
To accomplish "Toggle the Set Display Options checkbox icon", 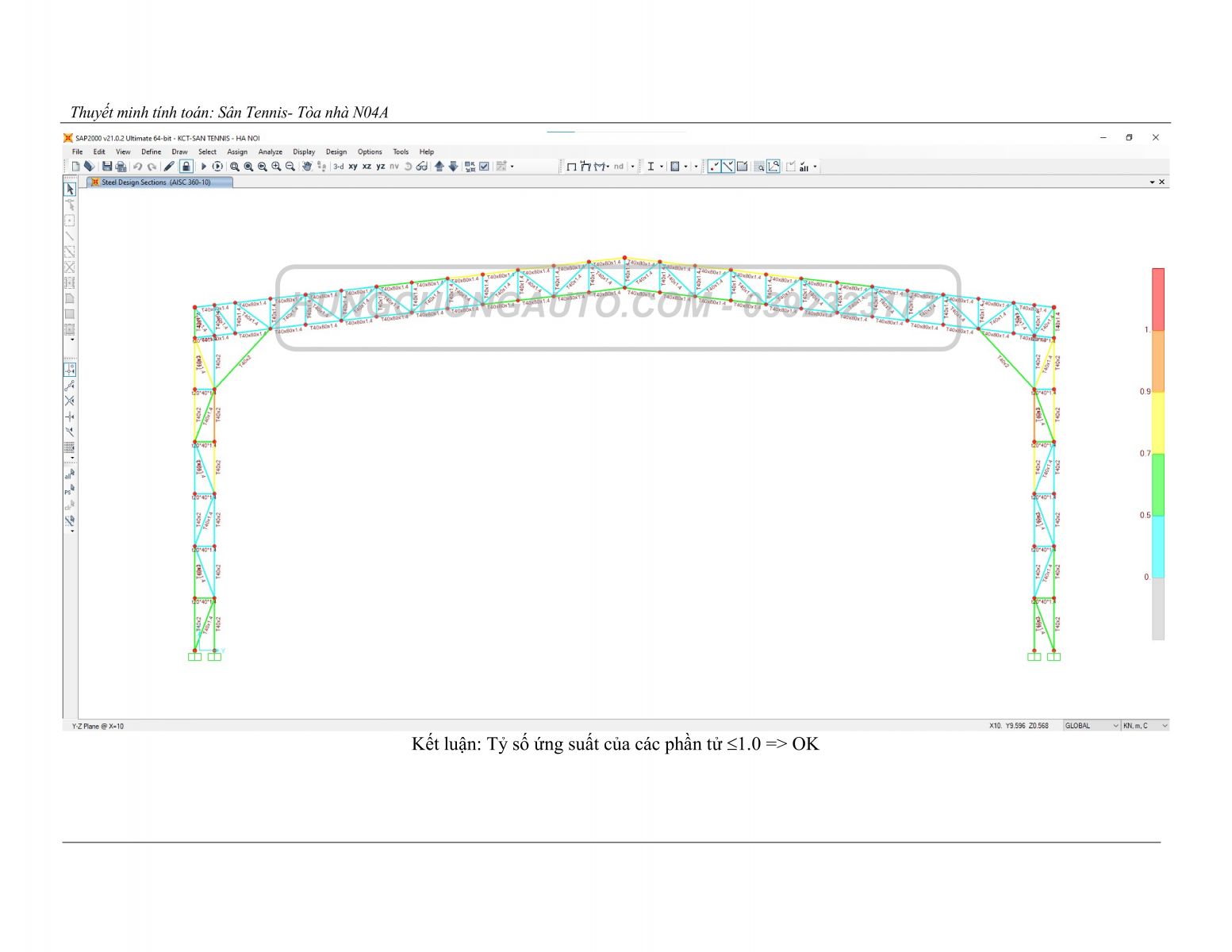I will [x=484, y=167].
